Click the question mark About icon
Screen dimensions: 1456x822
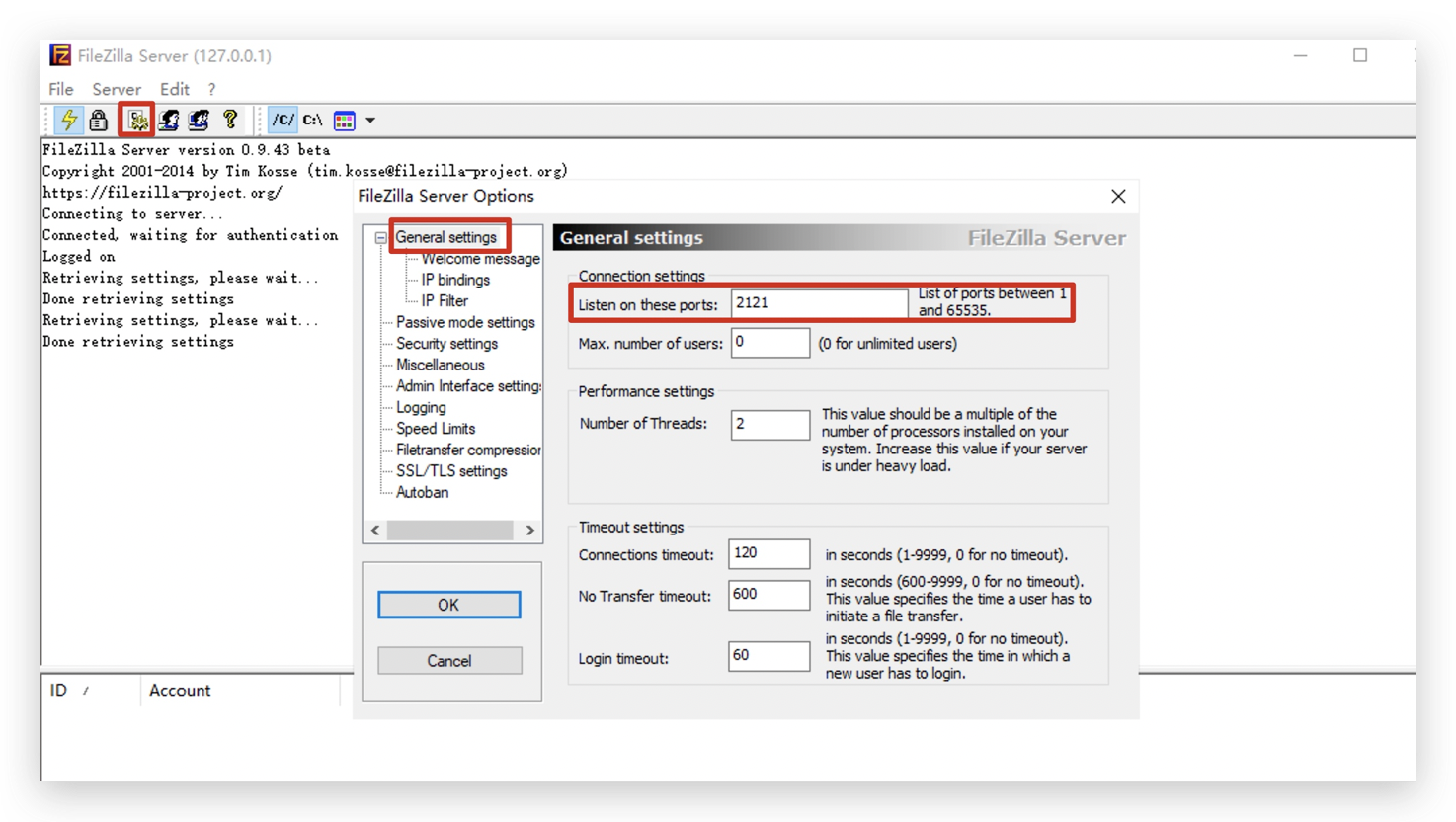(x=230, y=120)
